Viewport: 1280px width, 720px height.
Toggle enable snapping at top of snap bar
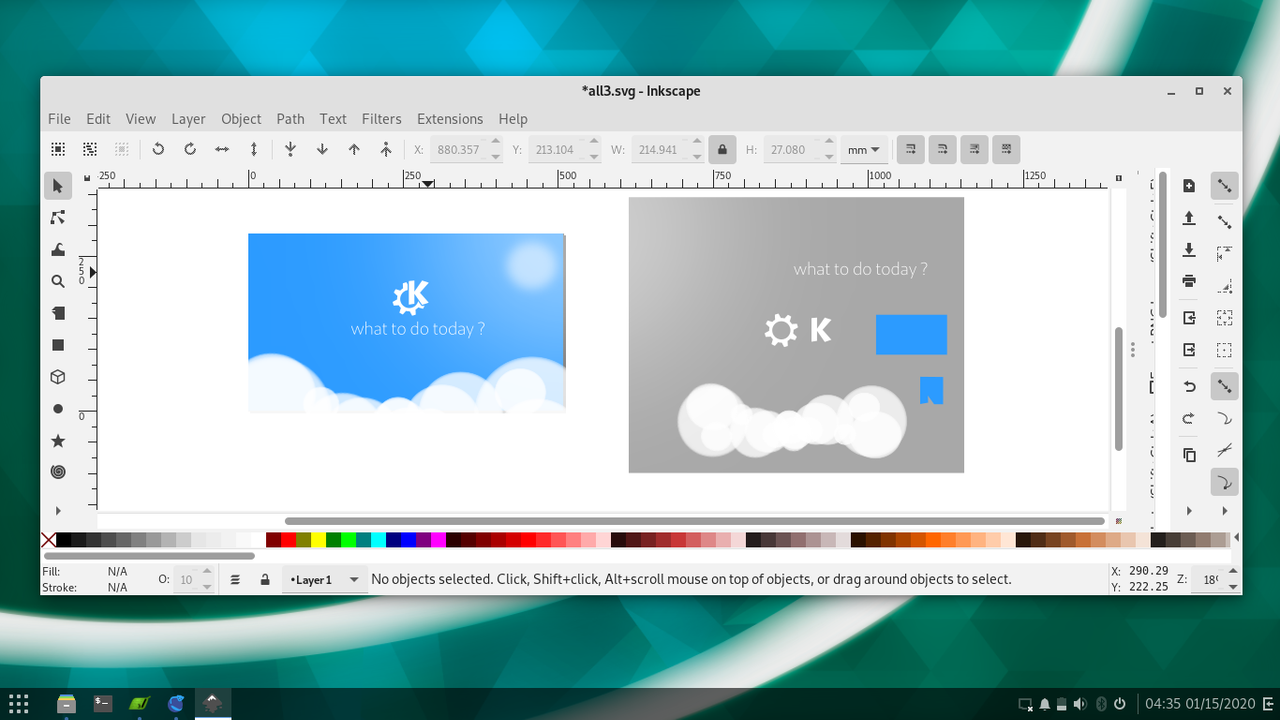click(1224, 186)
